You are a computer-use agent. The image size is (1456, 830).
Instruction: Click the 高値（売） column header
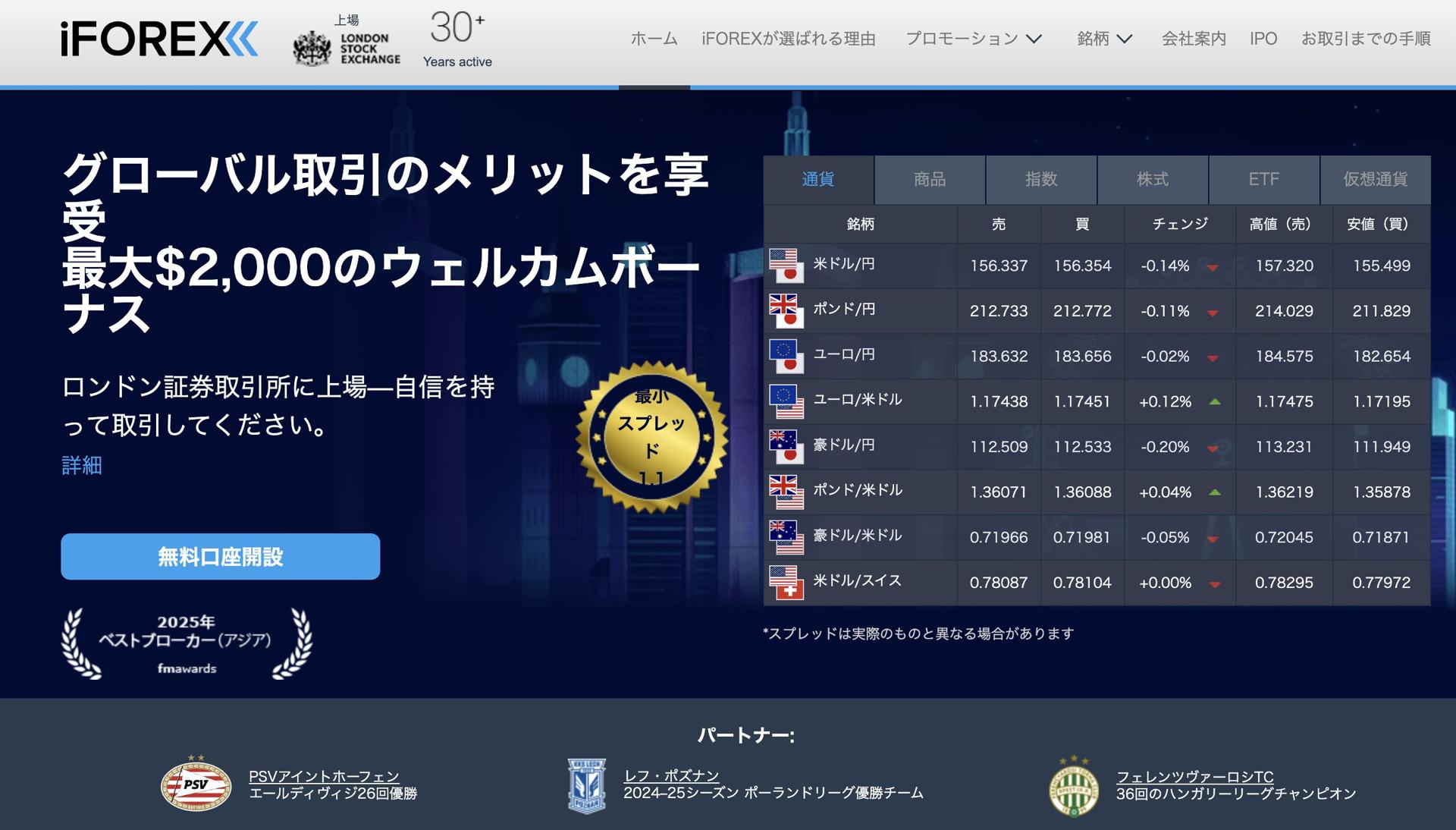(x=1284, y=224)
